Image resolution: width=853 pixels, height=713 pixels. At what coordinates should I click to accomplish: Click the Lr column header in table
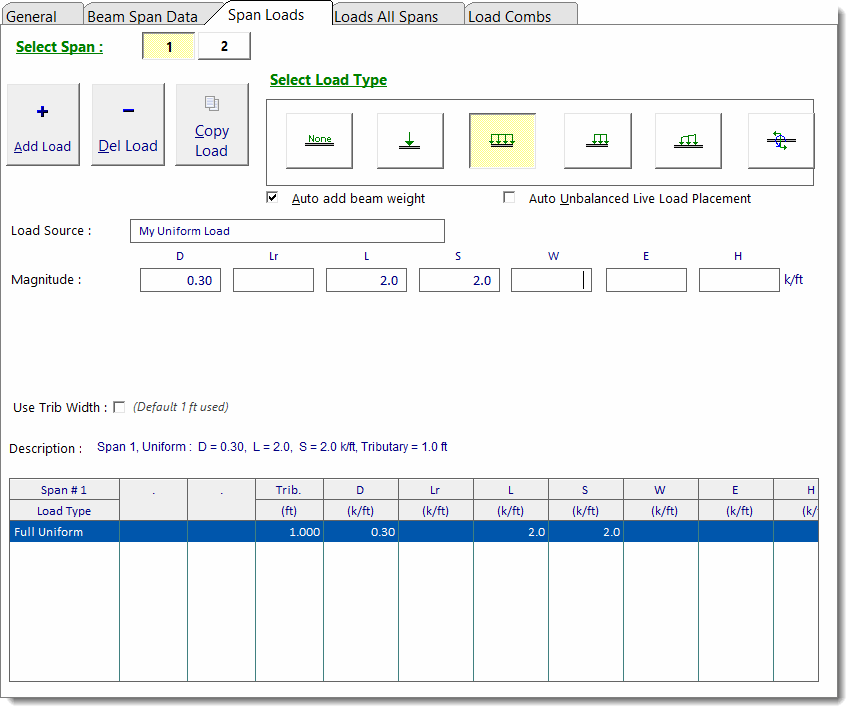436,490
